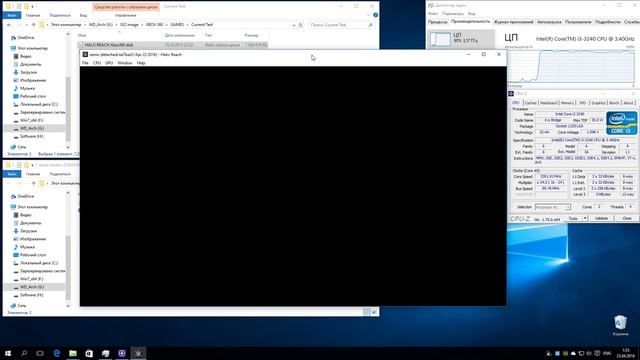Expand Tools dropdown arrow in CPU-Z
Image resolution: width=640 pixels, height=360 pixels.
(585, 218)
